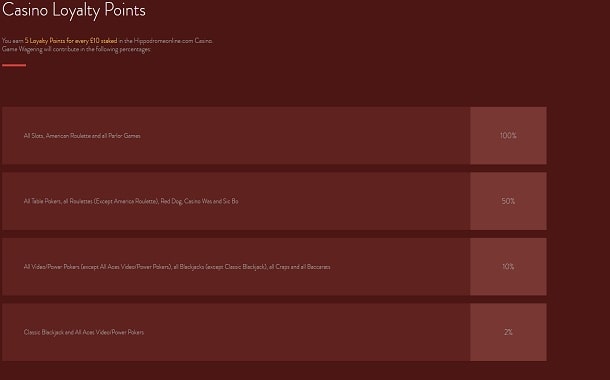Select the 'All Slots, American Roulette' row label
This screenshot has width=610, height=380.
click(x=82, y=136)
